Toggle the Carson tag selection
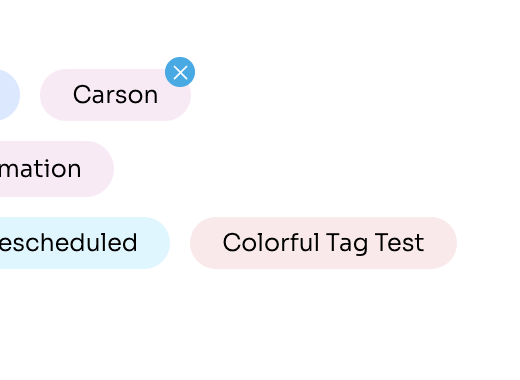The width and height of the screenshot is (520, 380). pyautogui.click(x=115, y=95)
